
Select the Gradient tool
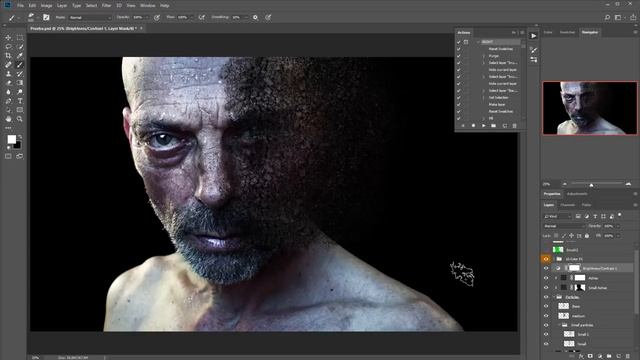coord(20,83)
